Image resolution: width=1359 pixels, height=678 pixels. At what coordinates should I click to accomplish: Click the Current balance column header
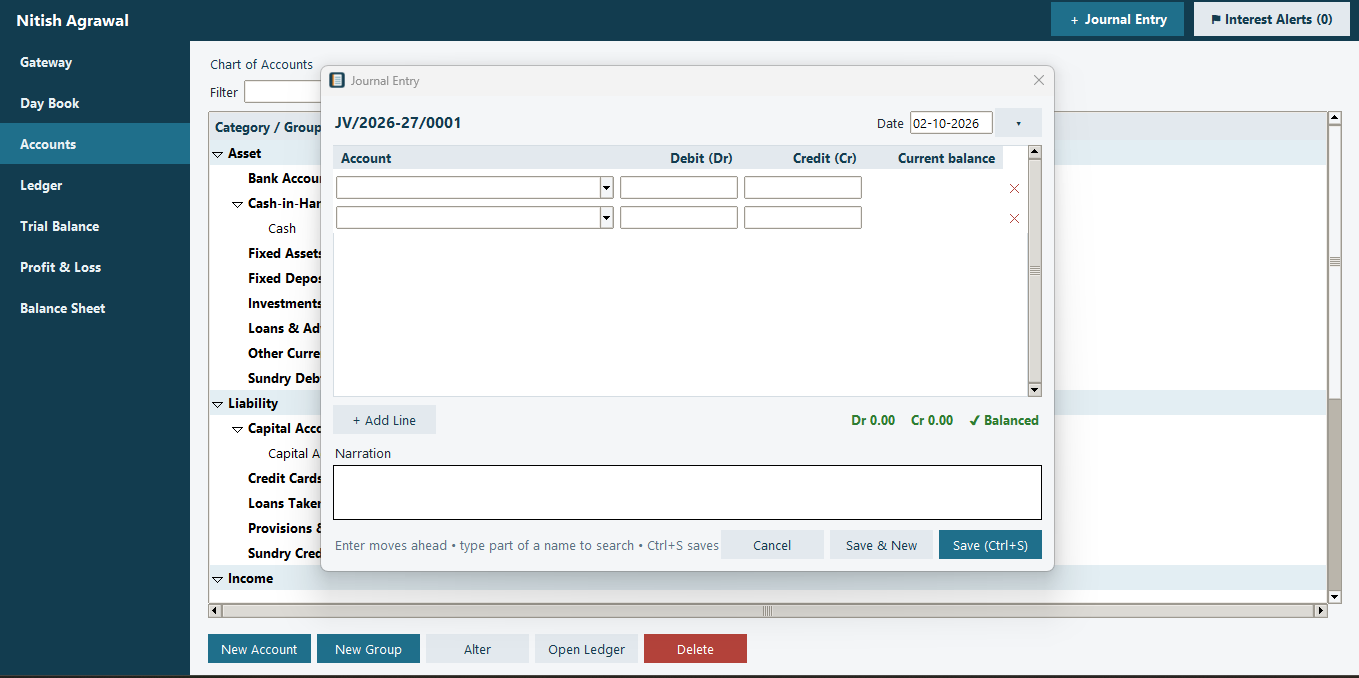coord(946,158)
